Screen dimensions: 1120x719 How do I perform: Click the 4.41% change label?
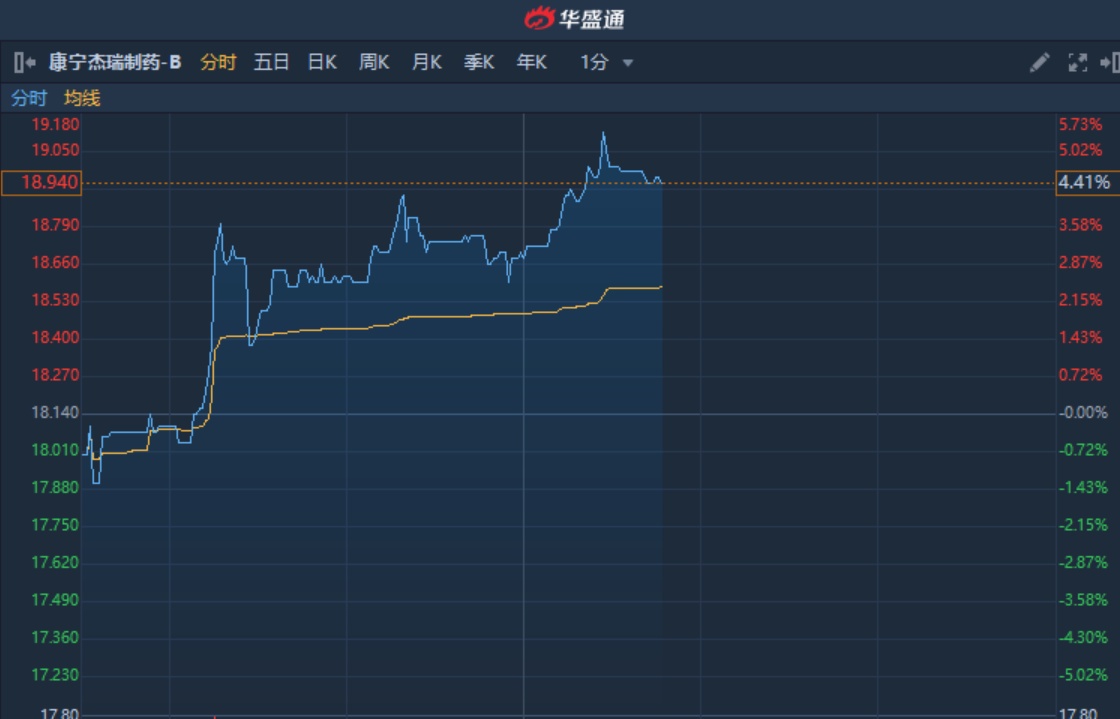pos(1084,183)
